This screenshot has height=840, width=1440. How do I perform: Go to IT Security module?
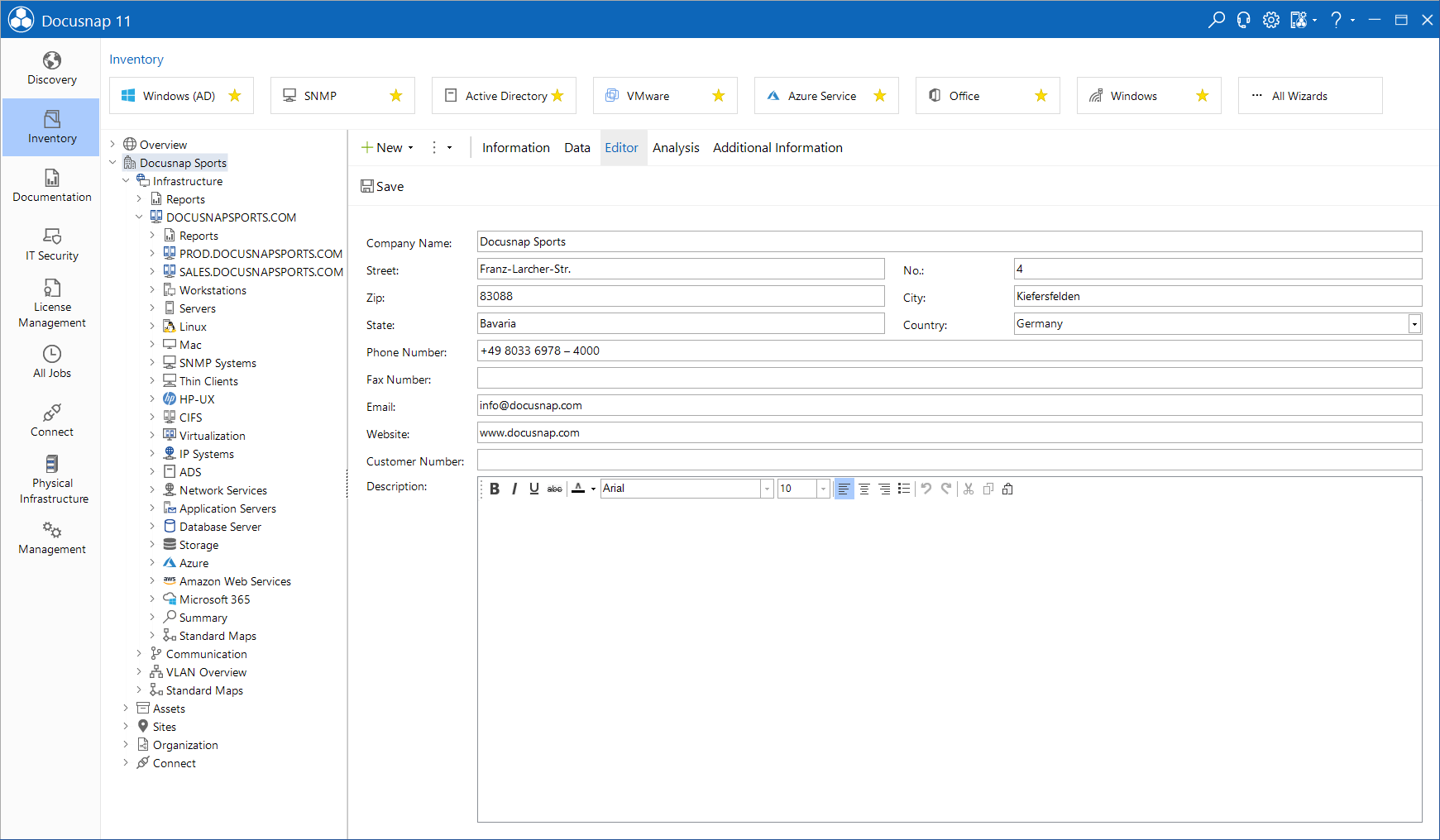tap(51, 245)
